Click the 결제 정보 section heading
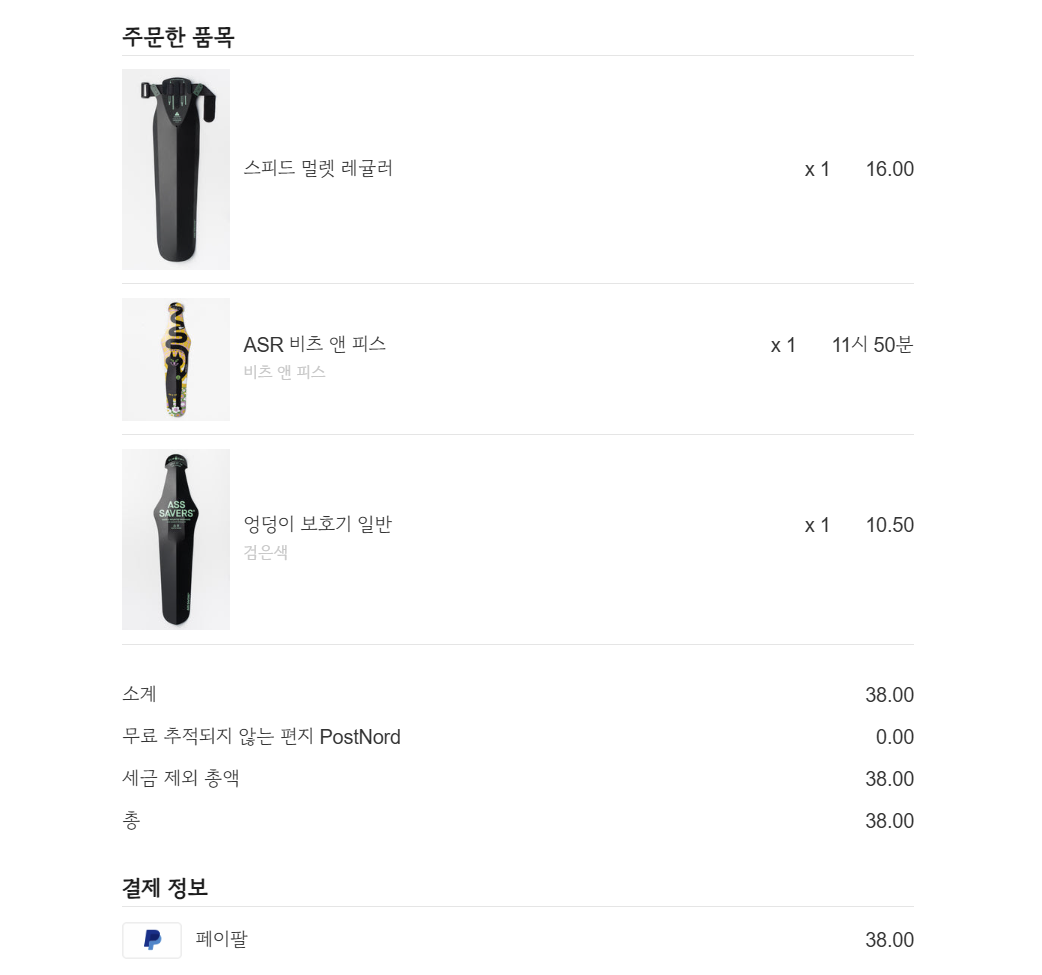The width and height of the screenshot is (1042, 975). coord(165,887)
